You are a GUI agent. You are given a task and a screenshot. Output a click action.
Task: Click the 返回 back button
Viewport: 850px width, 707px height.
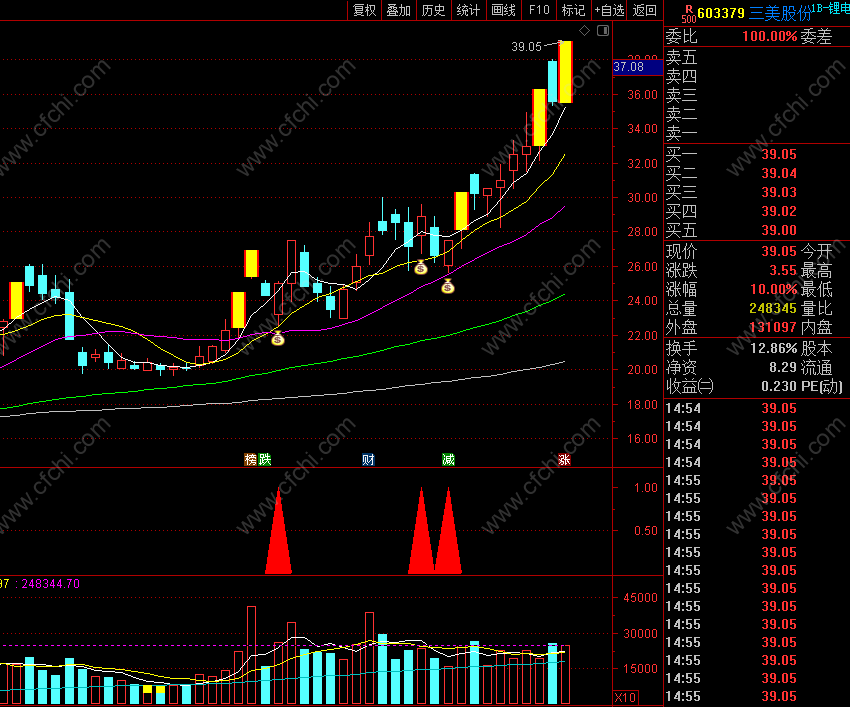click(x=645, y=10)
